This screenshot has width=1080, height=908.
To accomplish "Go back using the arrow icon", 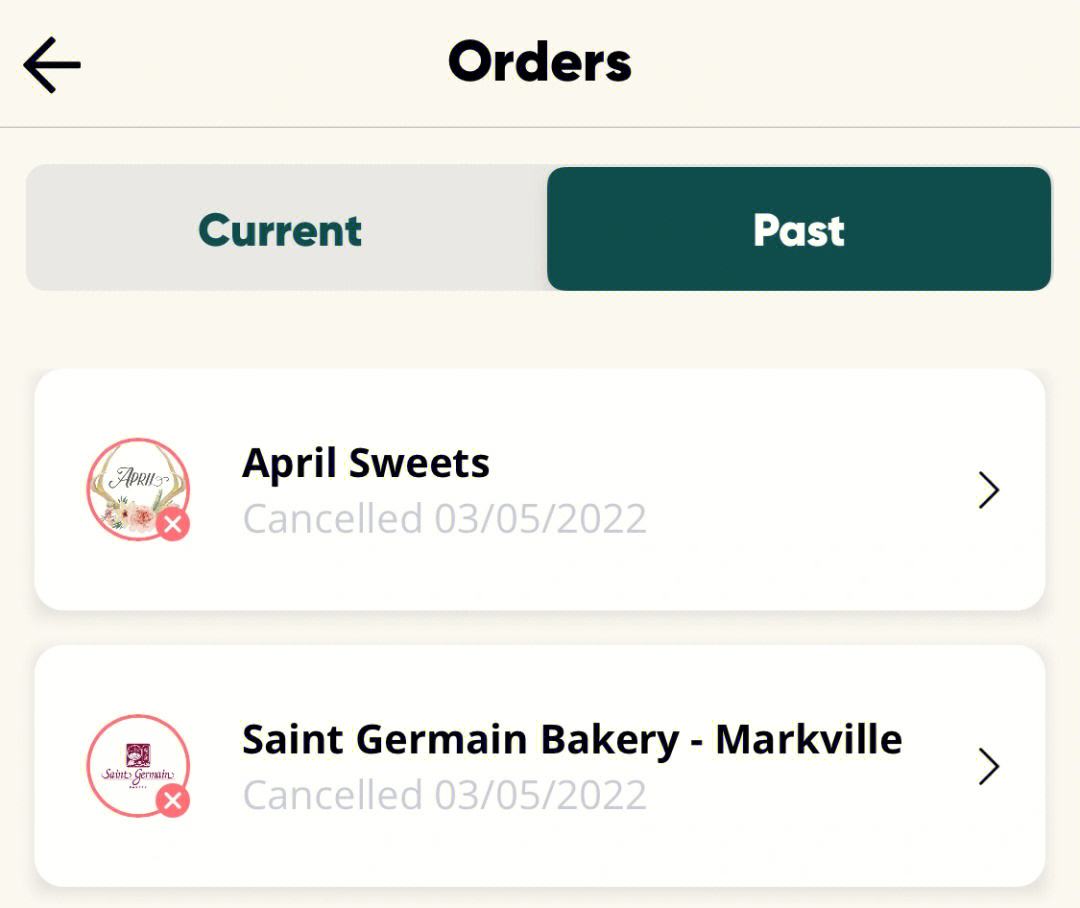I will pos(52,65).
